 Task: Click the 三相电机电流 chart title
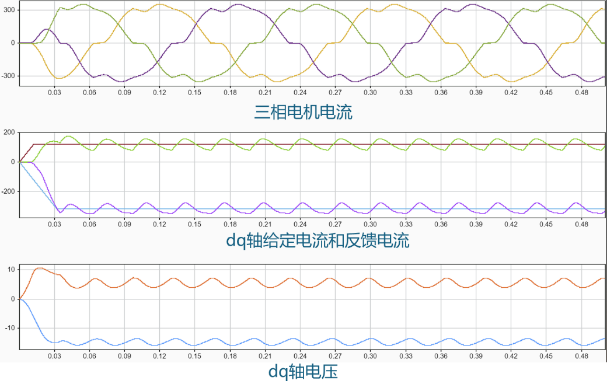303,112
